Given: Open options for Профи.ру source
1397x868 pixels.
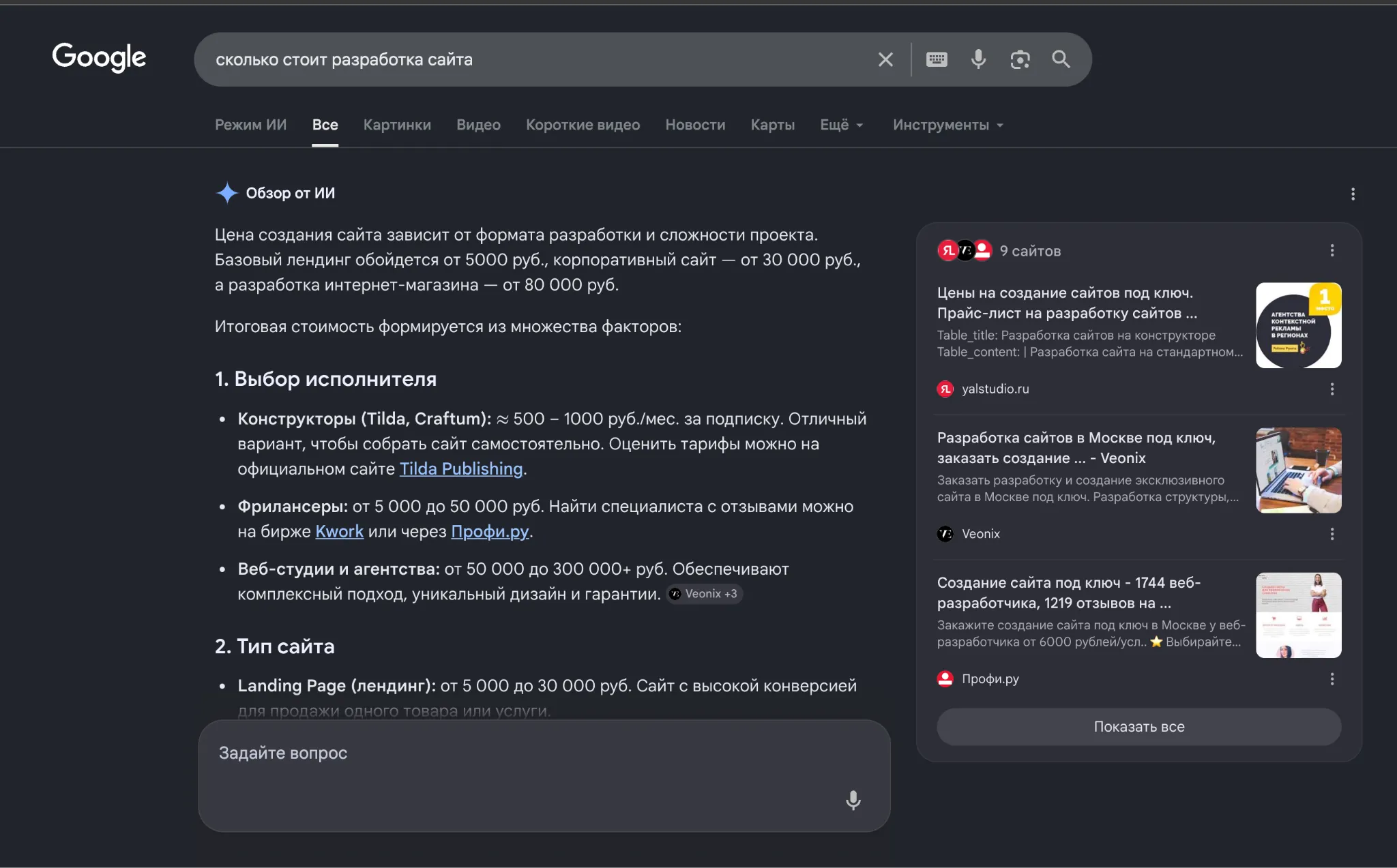Looking at the screenshot, I should click(1332, 679).
